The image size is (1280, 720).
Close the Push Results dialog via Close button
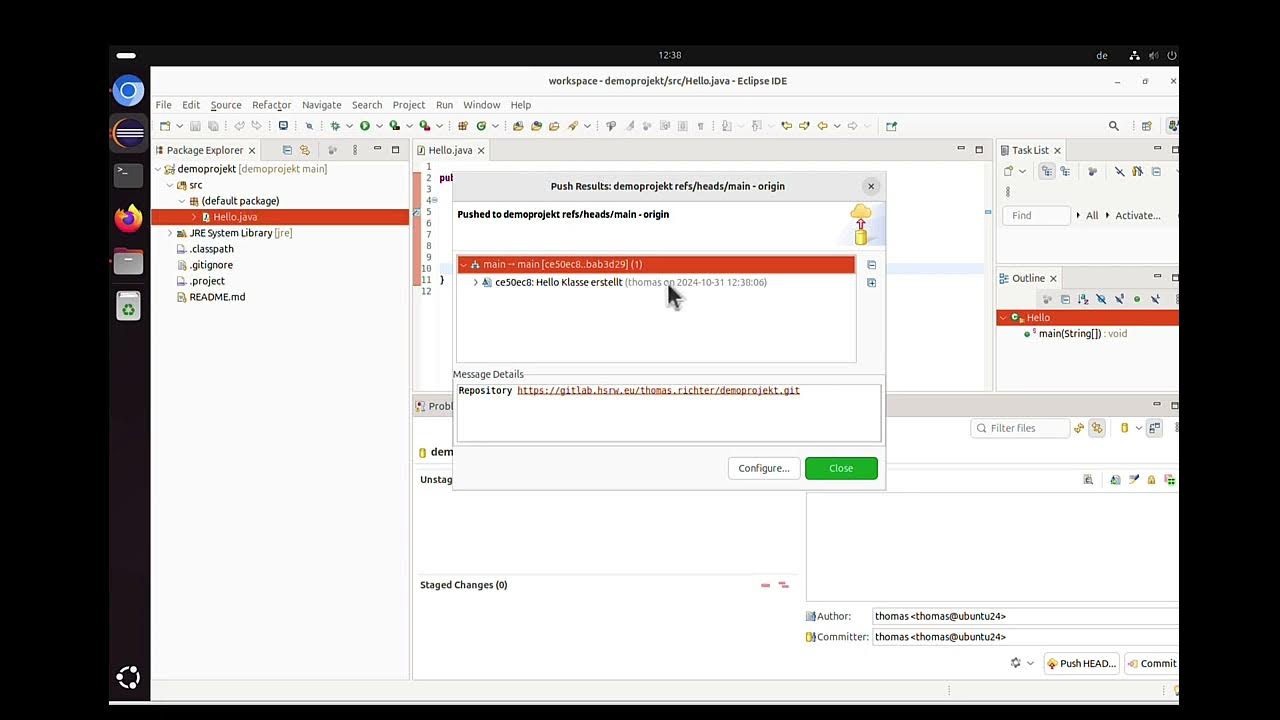841,468
